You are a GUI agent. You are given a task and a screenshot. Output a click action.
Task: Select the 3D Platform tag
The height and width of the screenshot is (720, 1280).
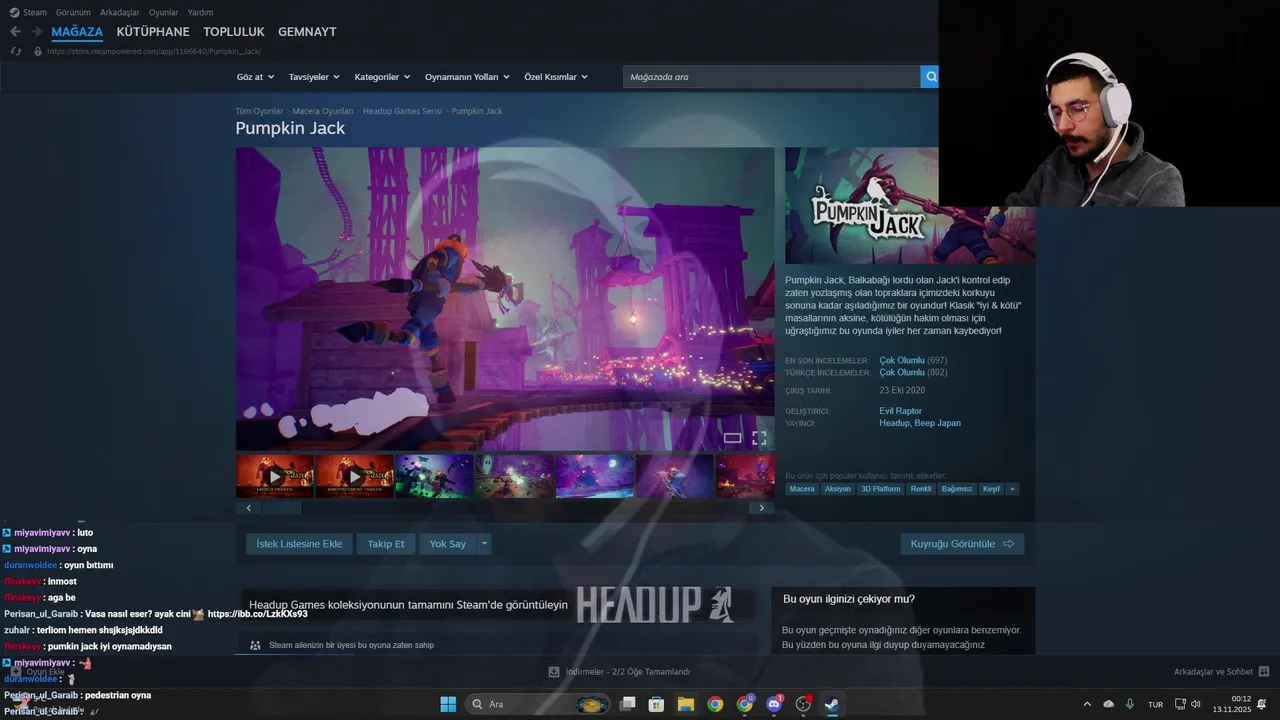(880, 489)
